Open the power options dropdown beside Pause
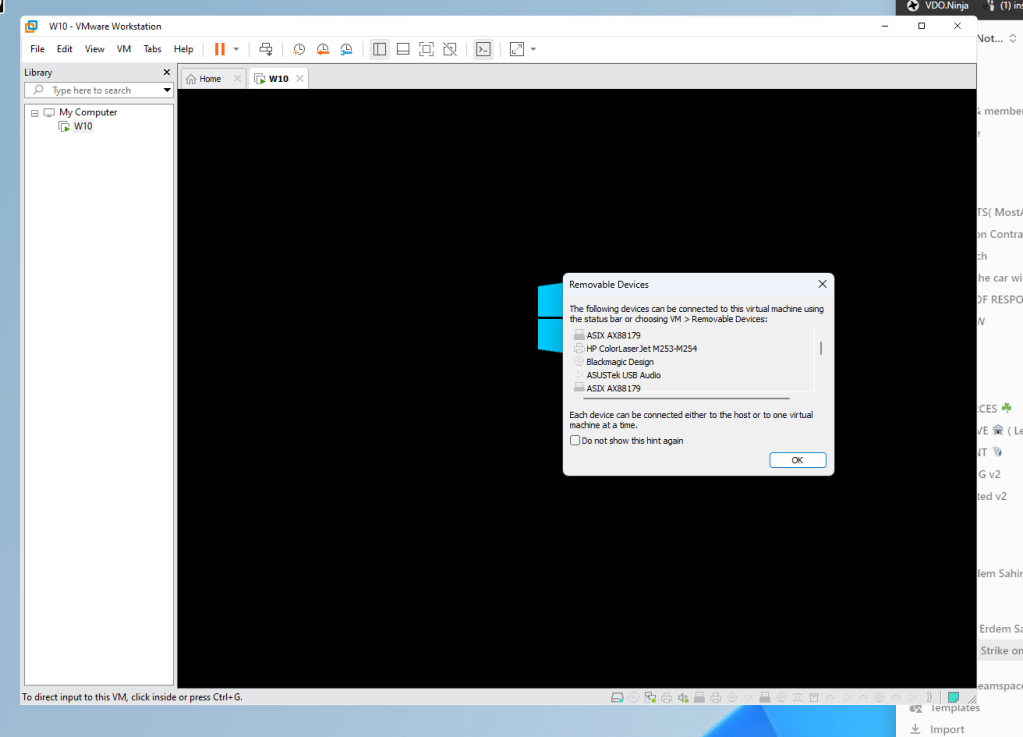Image resolution: width=1023 pixels, height=737 pixels. (x=236, y=49)
